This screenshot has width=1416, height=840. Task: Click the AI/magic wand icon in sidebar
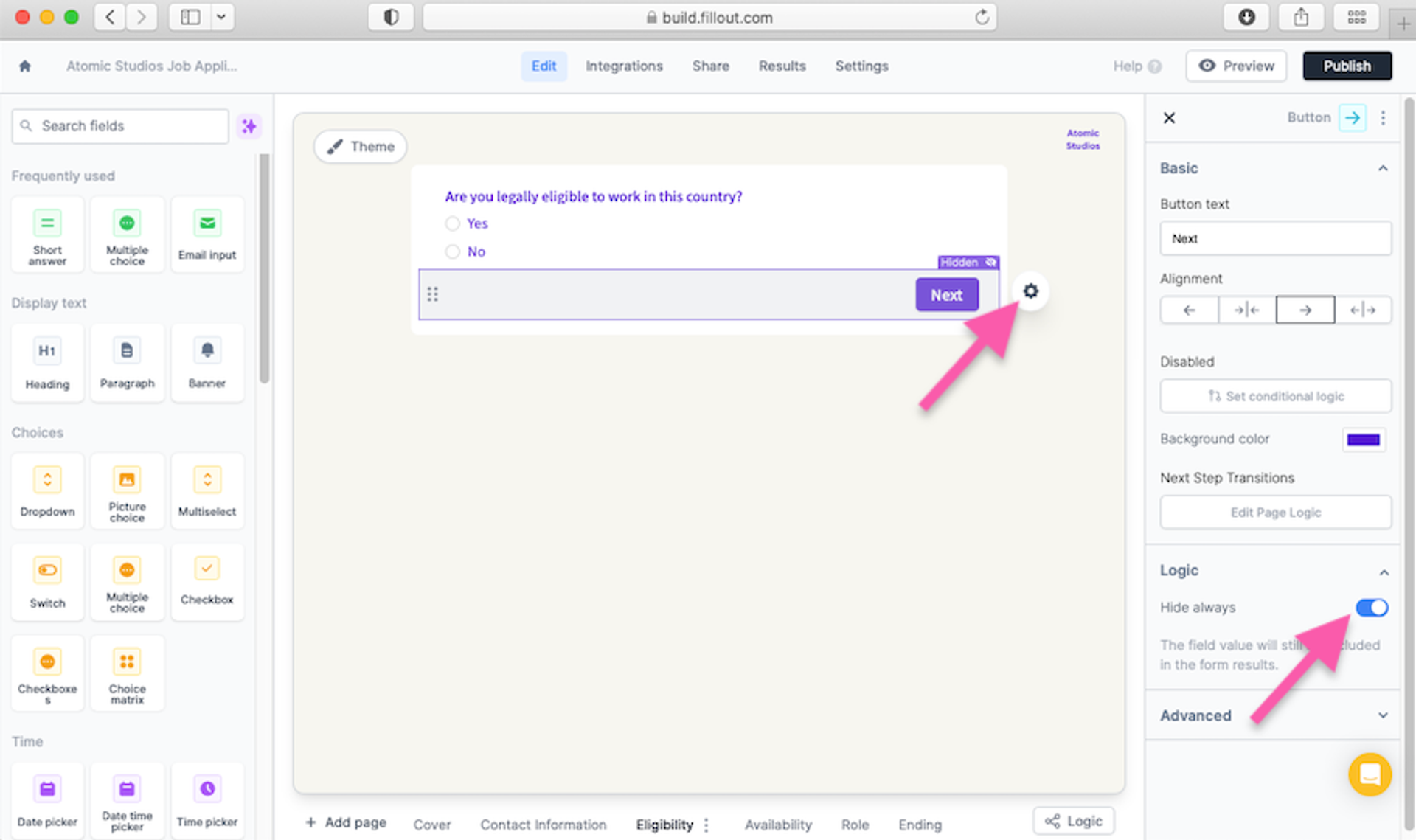[249, 126]
